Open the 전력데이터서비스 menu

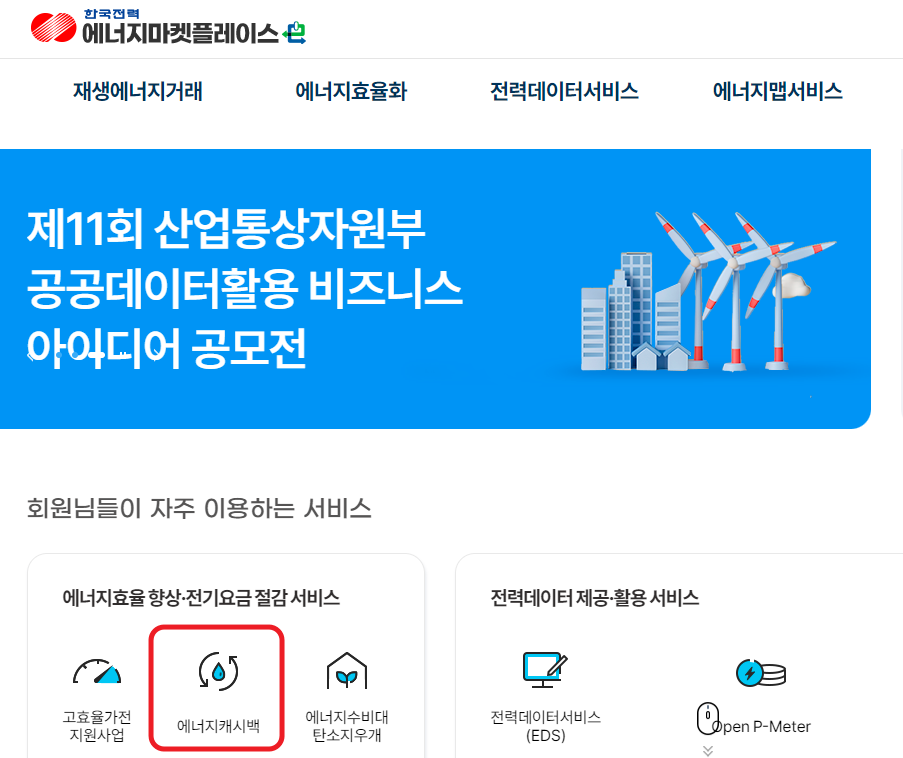[x=564, y=92]
